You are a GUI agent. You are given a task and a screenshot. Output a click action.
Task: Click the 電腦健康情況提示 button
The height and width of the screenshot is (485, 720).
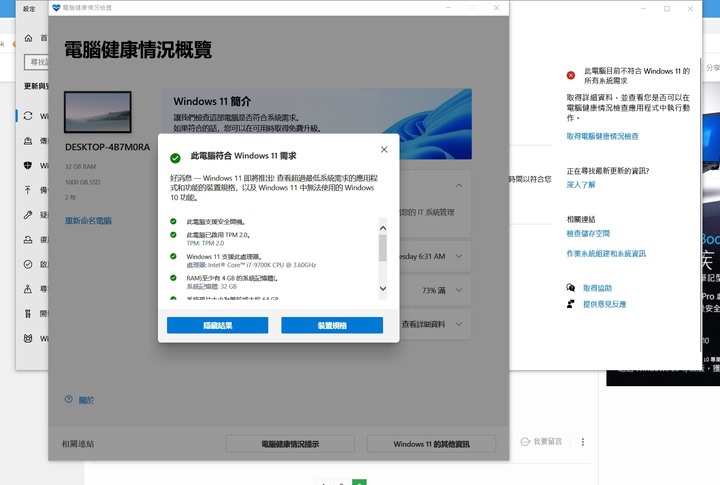[x=290, y=444]
